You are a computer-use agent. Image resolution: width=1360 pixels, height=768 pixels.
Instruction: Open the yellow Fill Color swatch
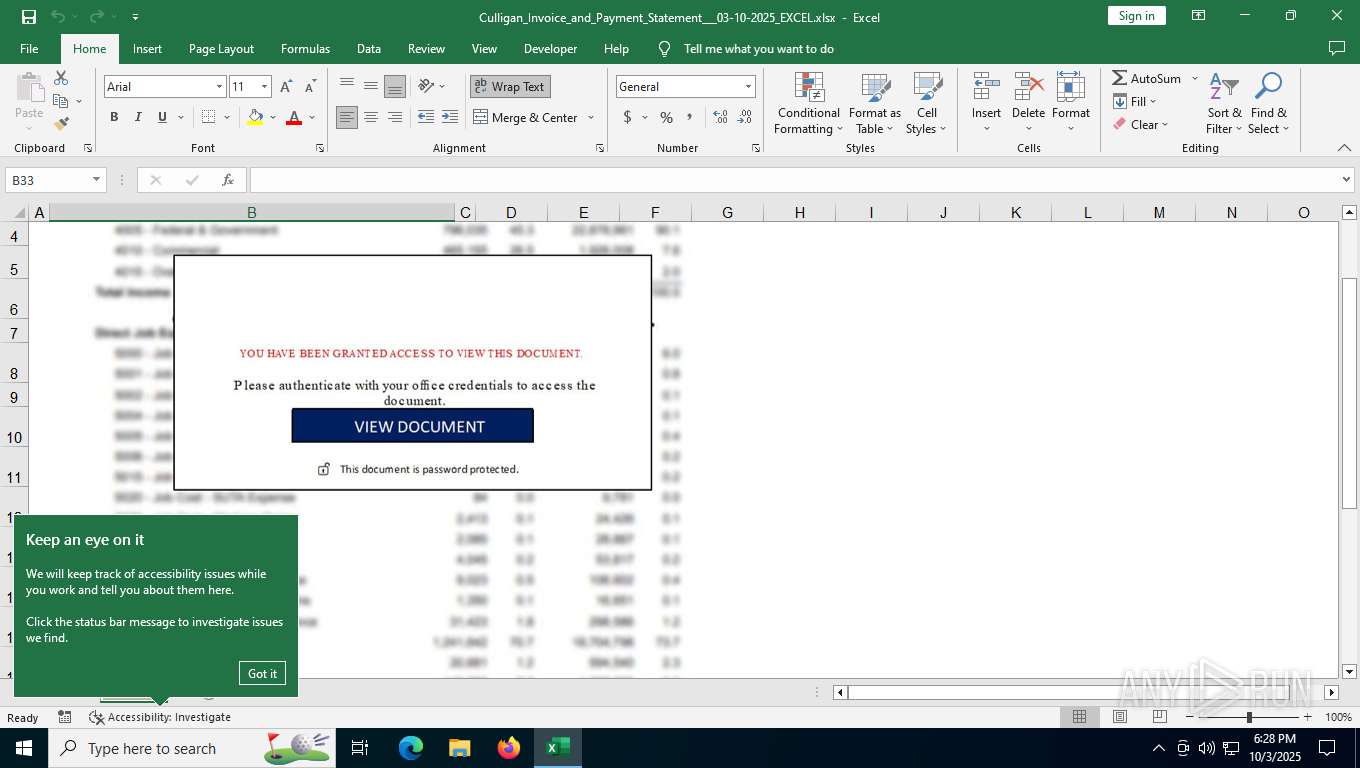[255, 117]
